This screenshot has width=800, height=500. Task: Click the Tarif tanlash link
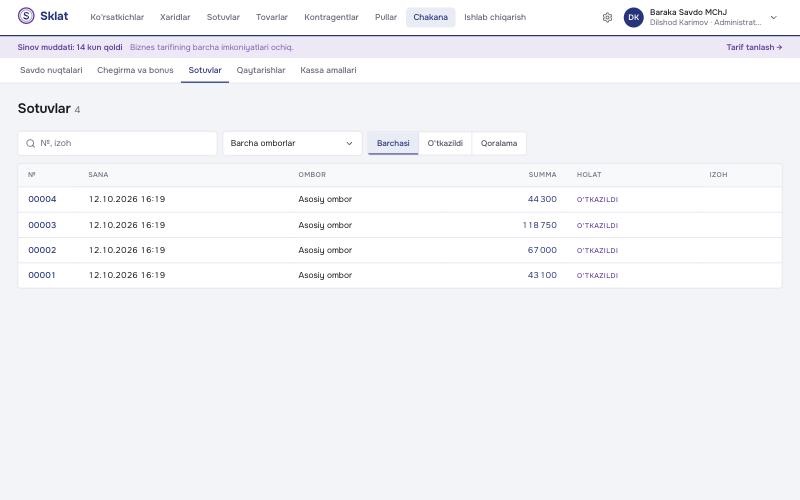754,47
